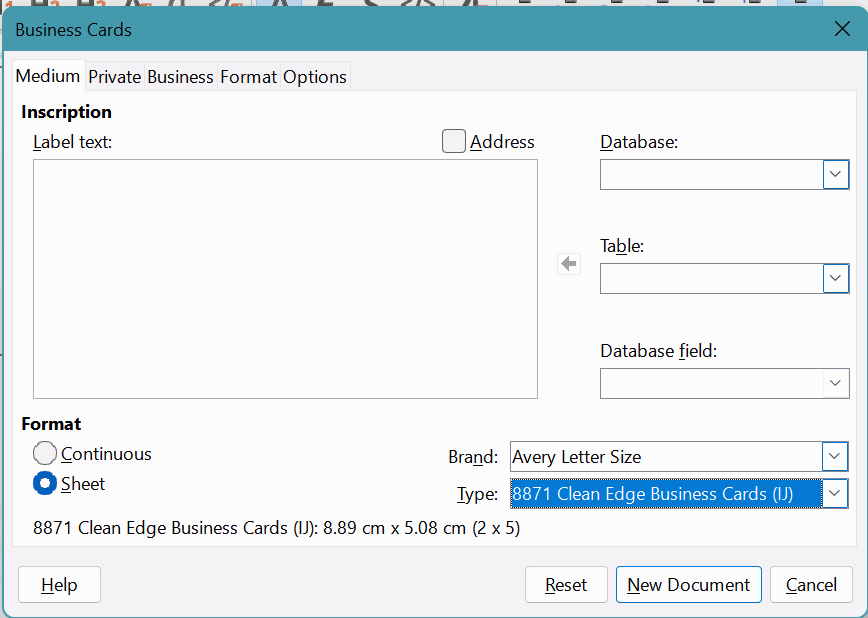
Task: Click the Business Cards title text
Action: click(74, 29)
